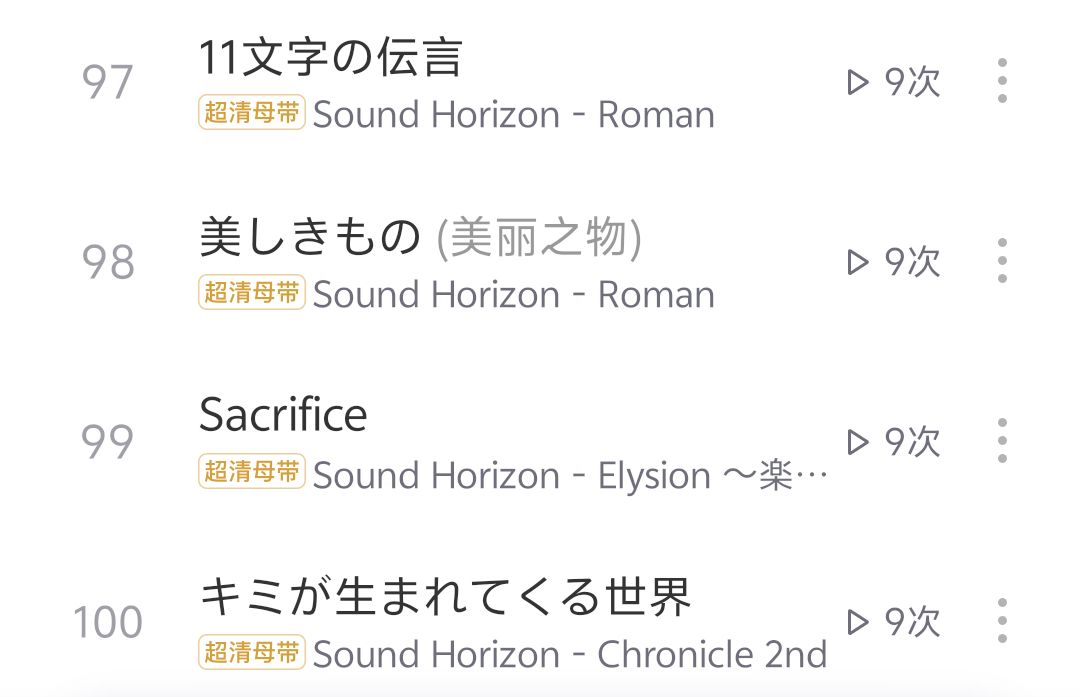Click the play triangle icon beside Sacrifice
The width and height of the screenshot is (1080, 697).
coord(857,442)
